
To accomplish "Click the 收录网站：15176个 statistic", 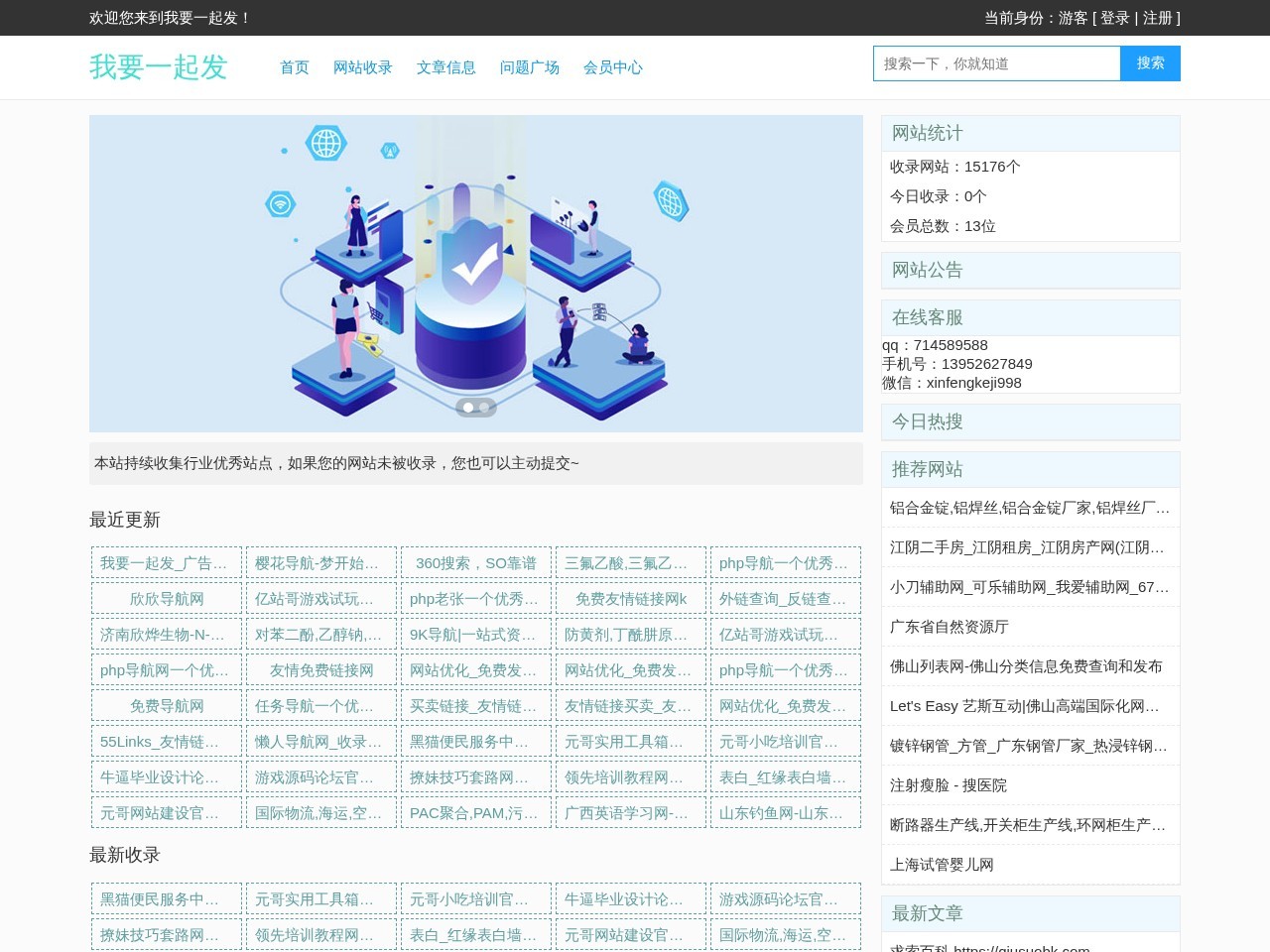I will click(954, 167).
